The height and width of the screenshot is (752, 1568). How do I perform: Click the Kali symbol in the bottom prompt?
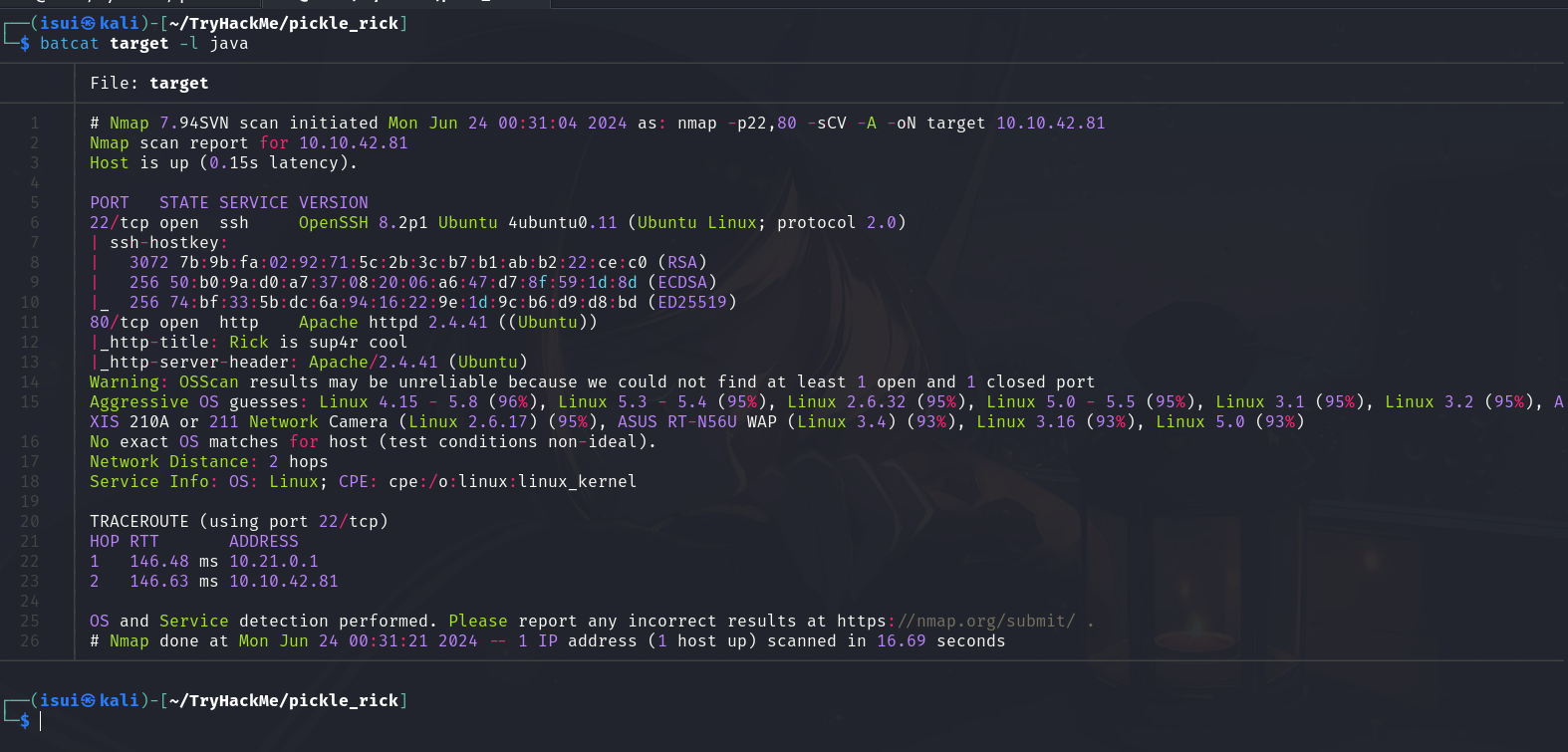89,700
